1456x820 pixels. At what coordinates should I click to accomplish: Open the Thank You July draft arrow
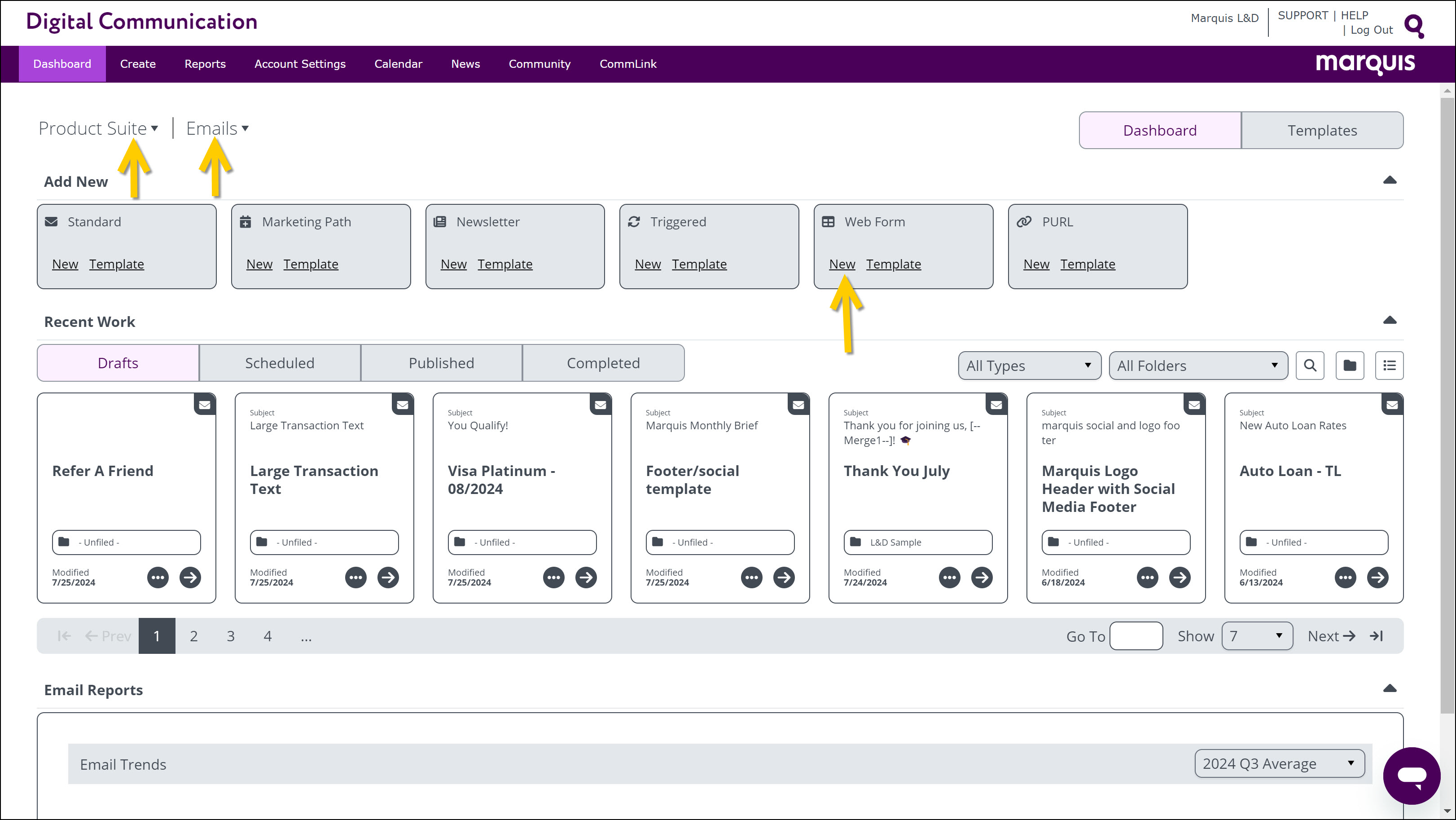(982, 578)
